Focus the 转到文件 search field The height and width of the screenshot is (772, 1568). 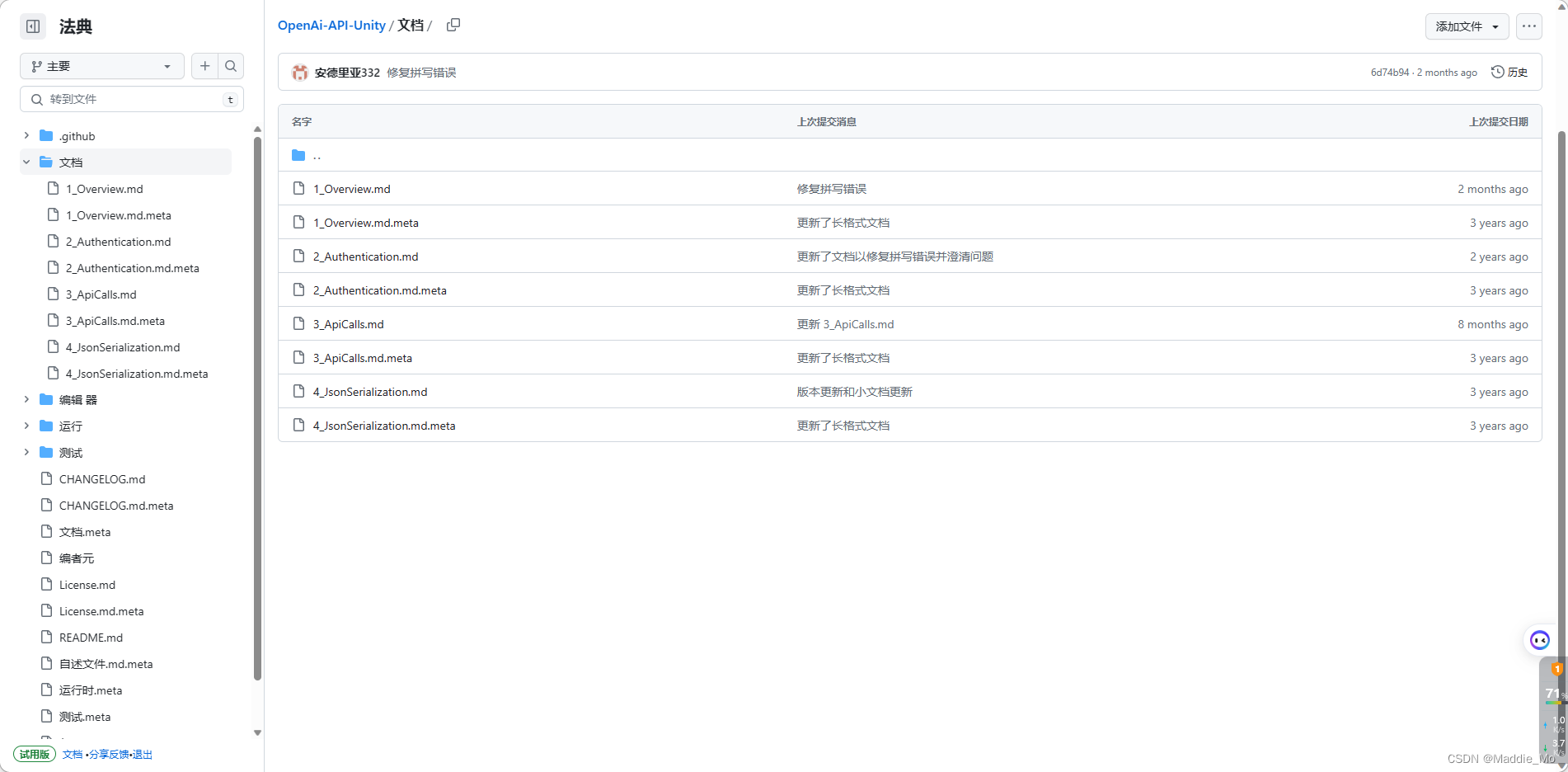pos(132,99)
